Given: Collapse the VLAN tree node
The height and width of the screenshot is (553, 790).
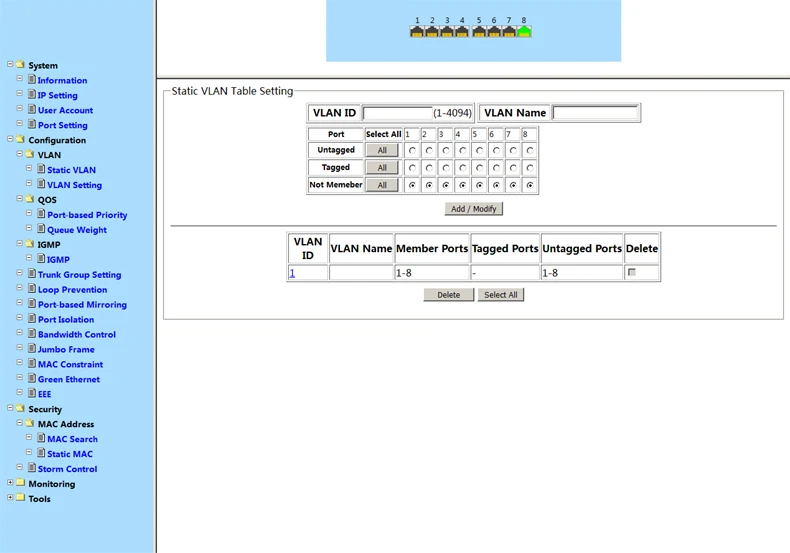Looking at the screenshot, I should pyautogui.click(x=20, y=154).
